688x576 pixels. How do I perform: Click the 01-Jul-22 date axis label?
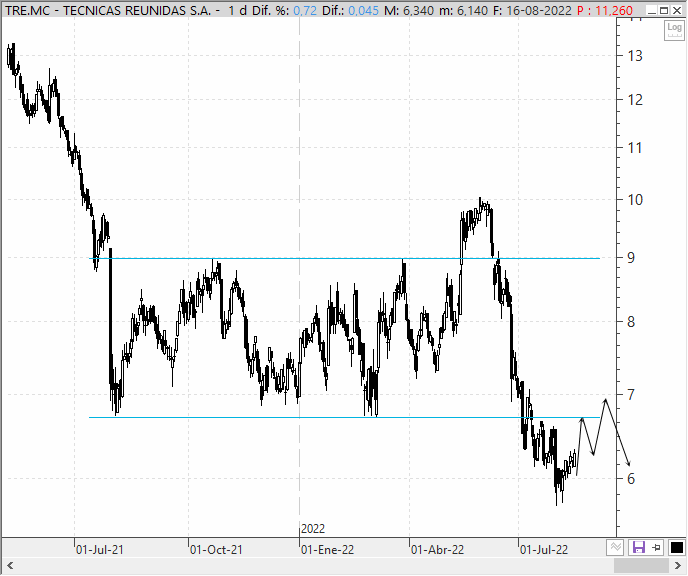click(544, 550)
